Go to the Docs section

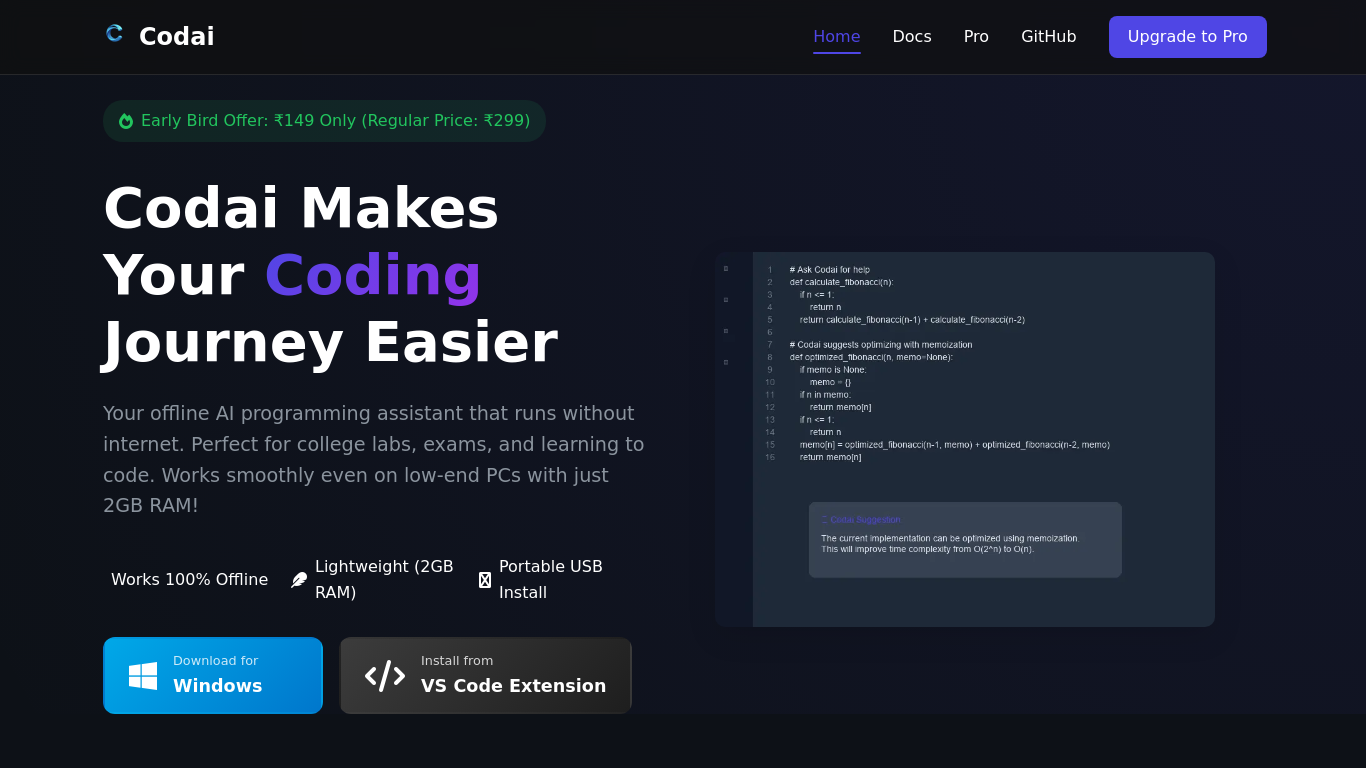coord(911,36)
